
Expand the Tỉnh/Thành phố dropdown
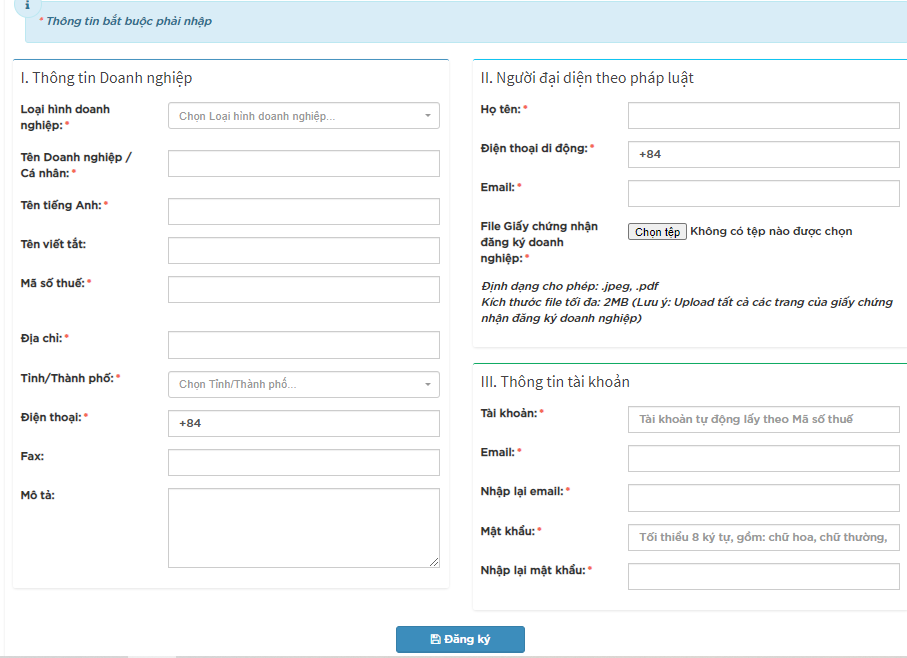coord(303,384)
